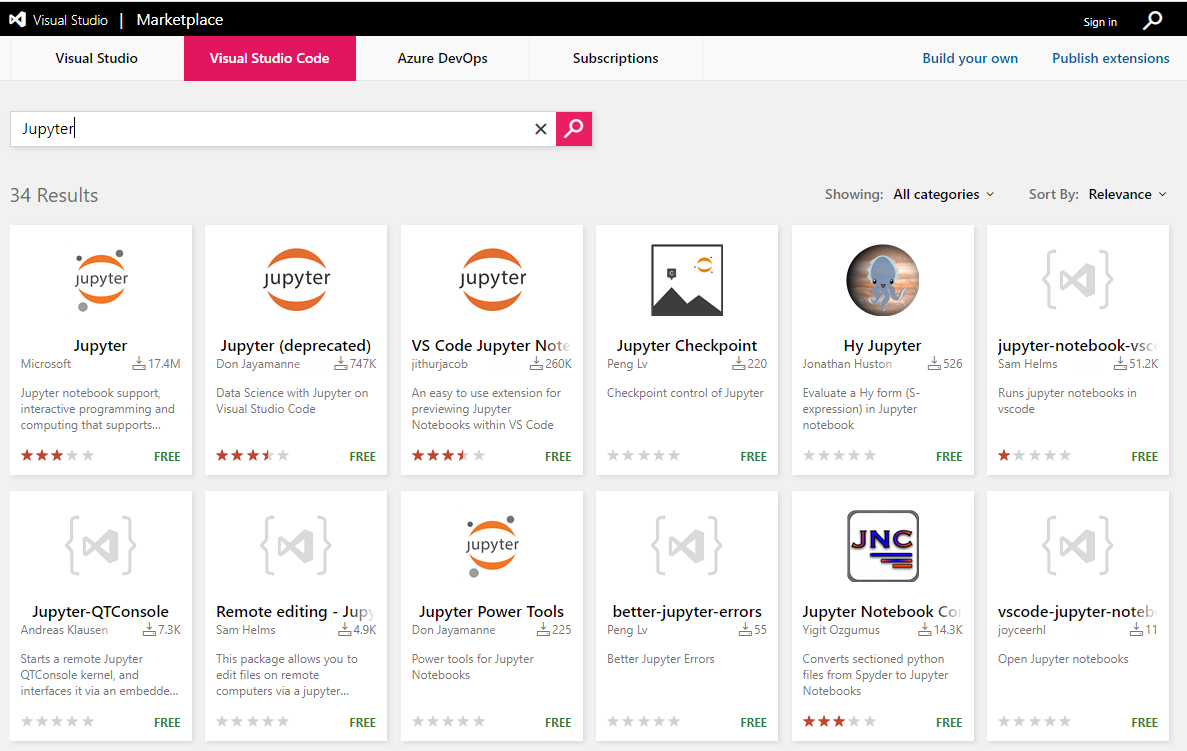Click the star rating on Microsoft Jupyter card

pyautogui.click(x=58, y=456)
